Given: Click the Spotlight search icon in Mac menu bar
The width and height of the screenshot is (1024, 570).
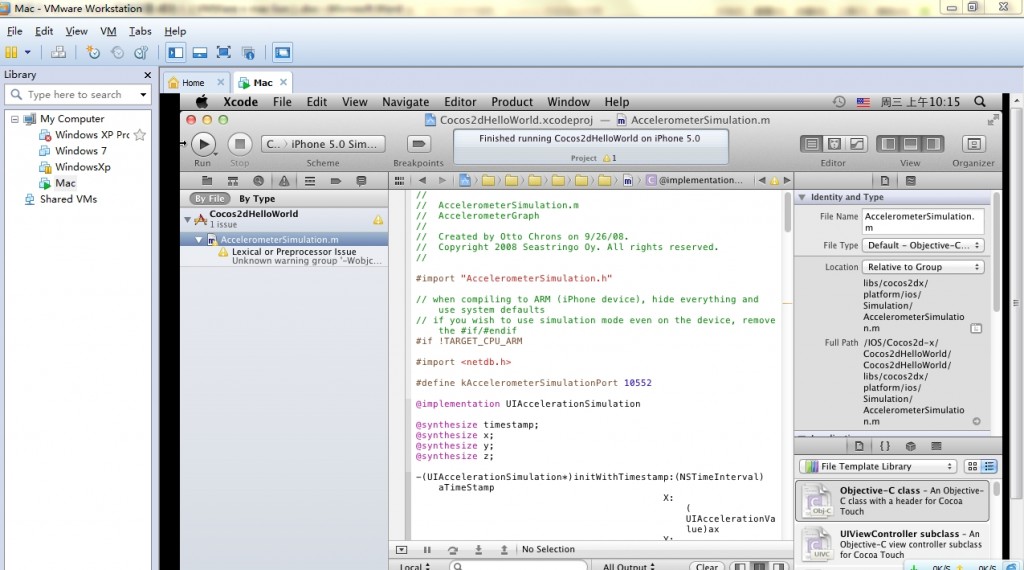Looking at the screenshot, I should (x=980, y=102).
